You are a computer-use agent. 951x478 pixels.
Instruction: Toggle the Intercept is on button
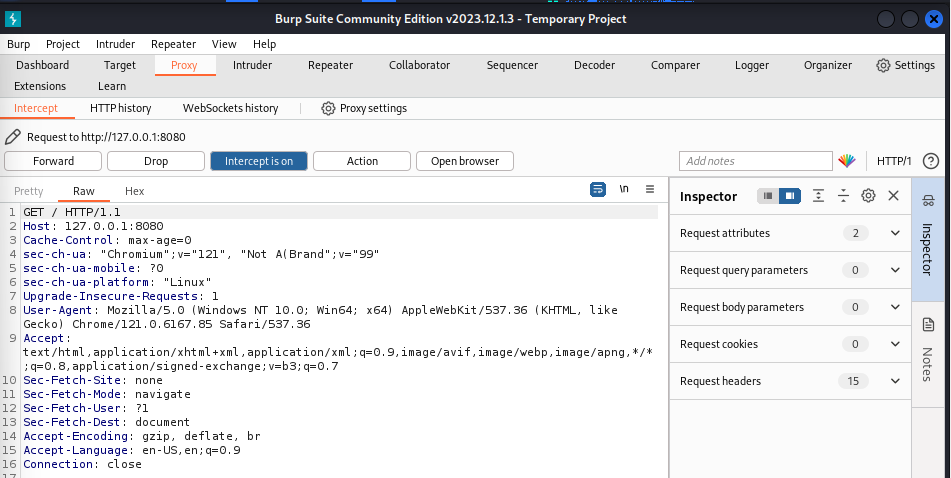(x=259, y=161)
